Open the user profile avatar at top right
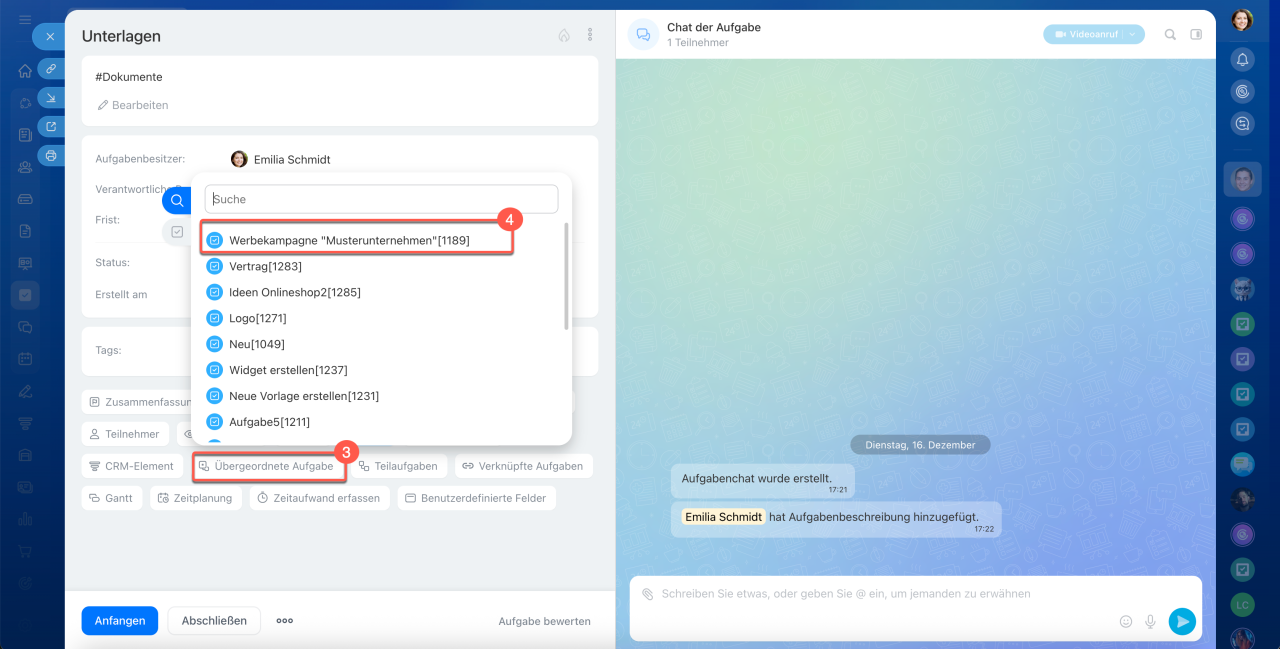The width and height of the screenshot is (1280, 649). (1242, 20)
